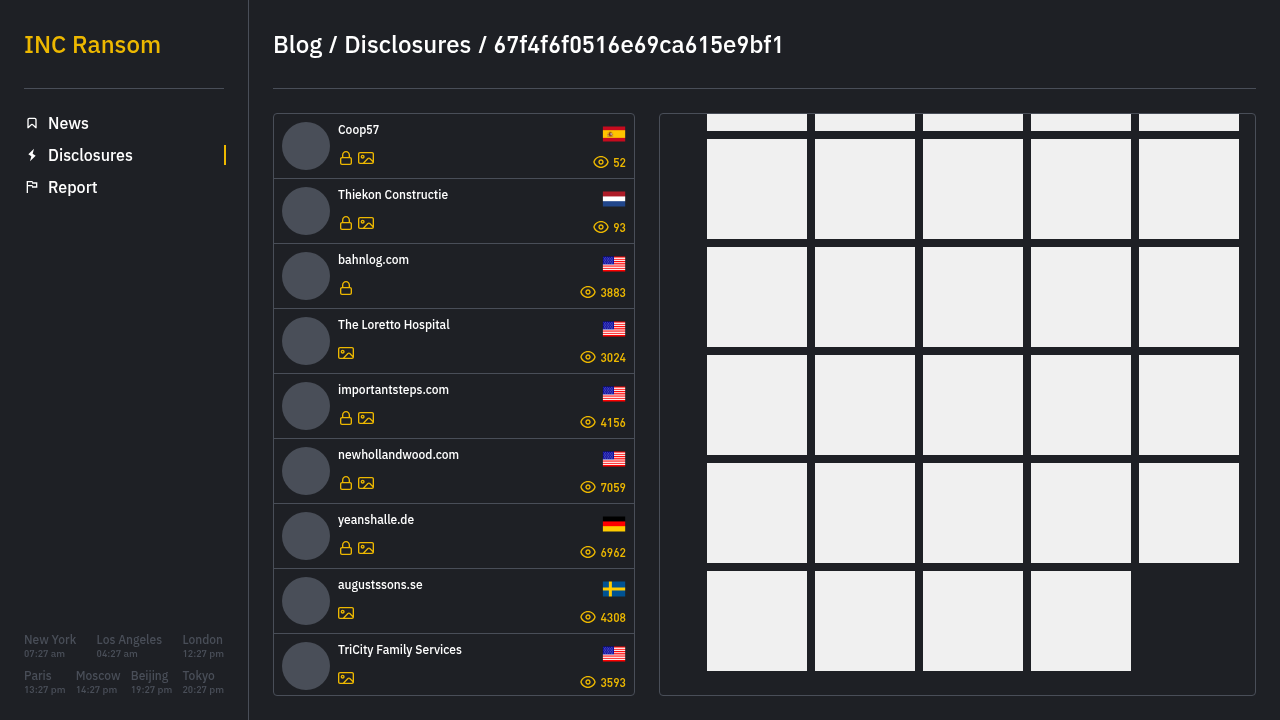Viewport: 1280px width, 720px height.
Task: Click the London clock in sidebar
Action: [203, 646]
